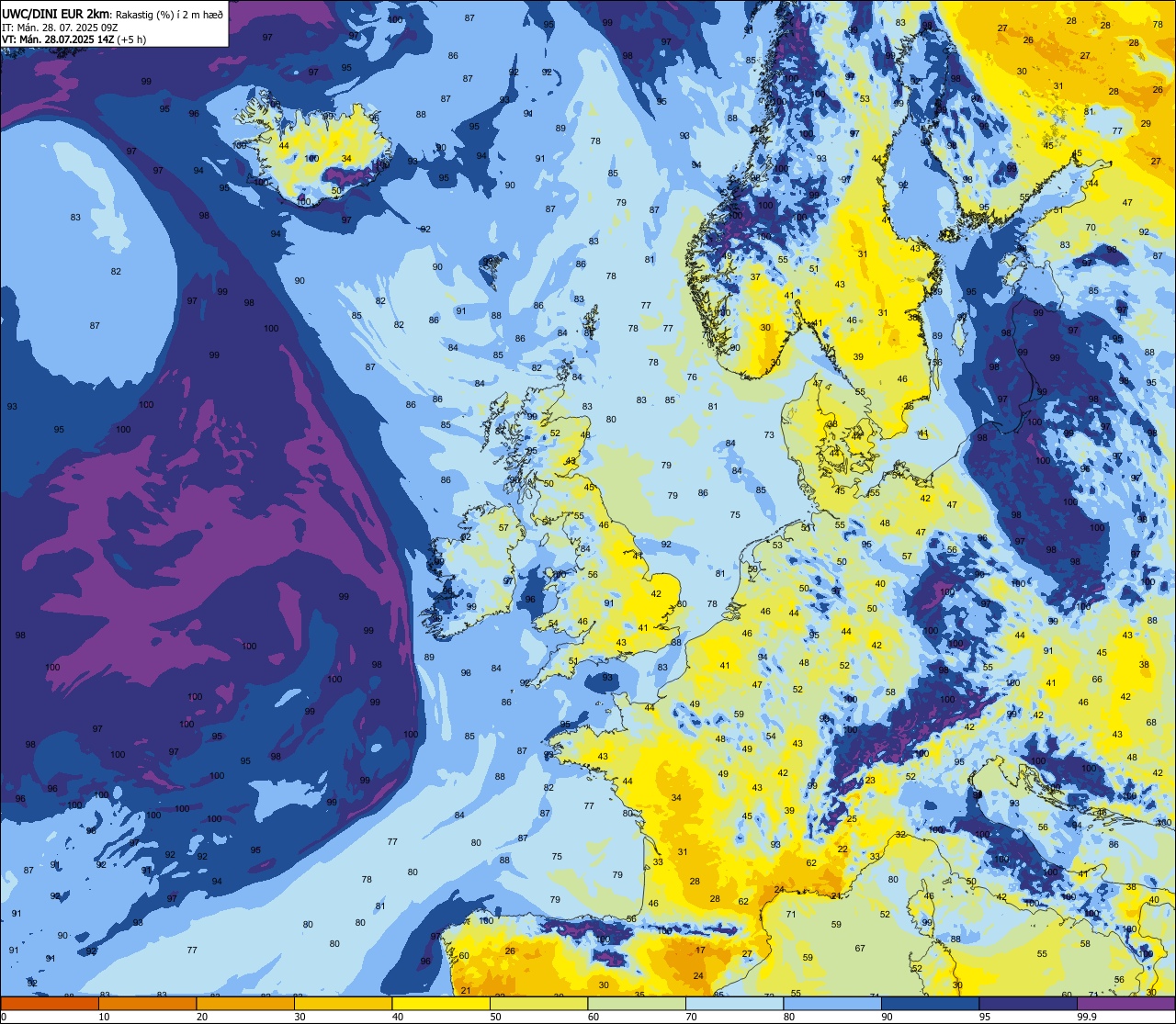The image size is (1176, 1024).
Task: Click the '0' label under the legend bar
Action: pos(5,1017)
